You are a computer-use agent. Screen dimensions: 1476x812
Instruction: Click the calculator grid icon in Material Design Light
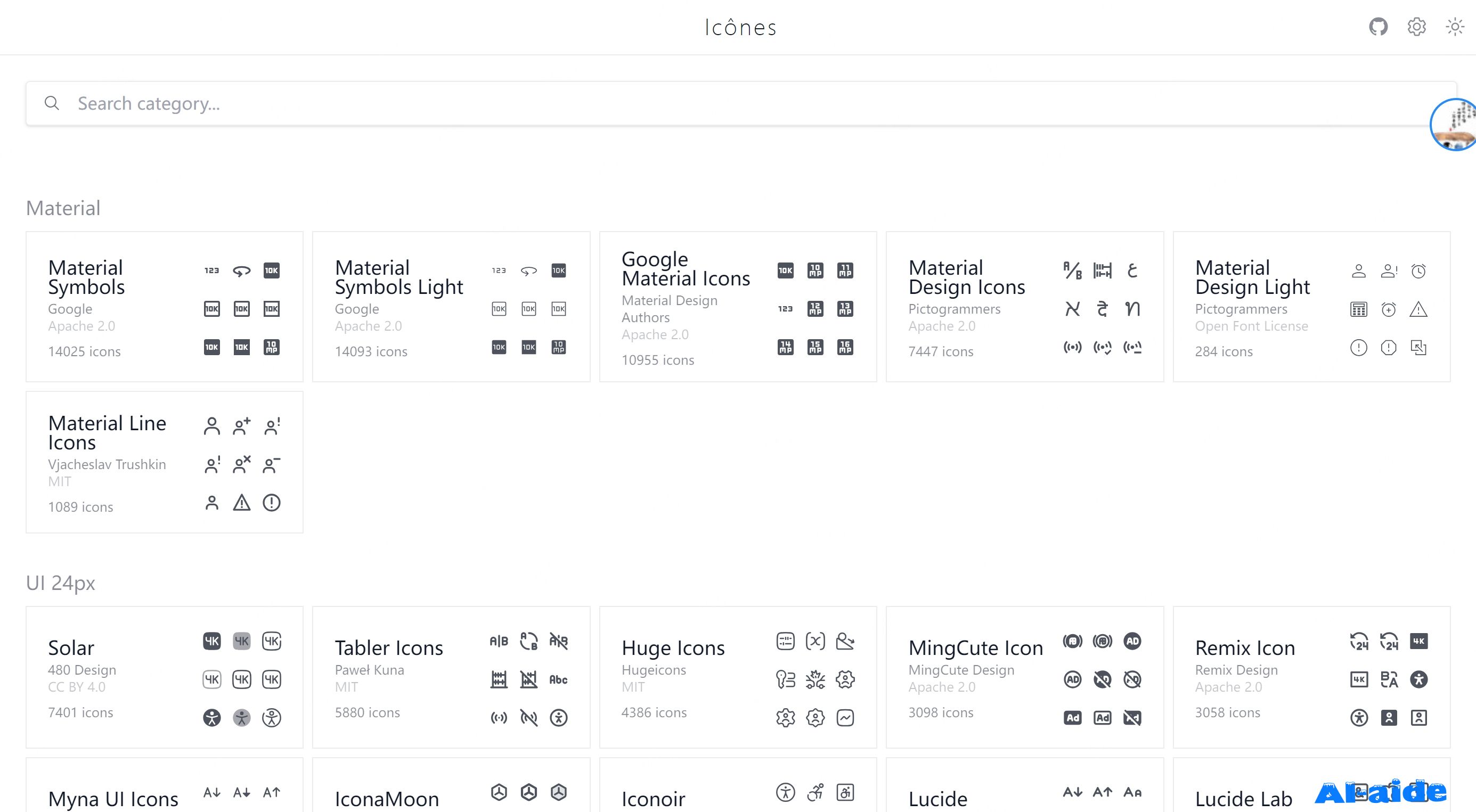tap(1359, 309)
